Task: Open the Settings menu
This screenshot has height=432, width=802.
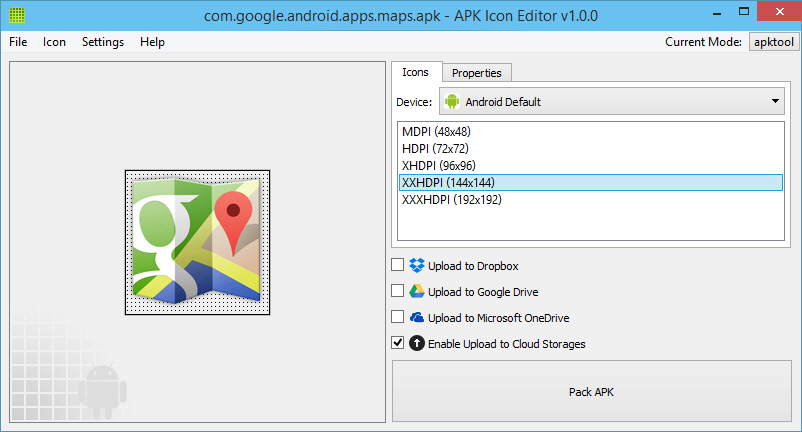Action: click(103, 42)
